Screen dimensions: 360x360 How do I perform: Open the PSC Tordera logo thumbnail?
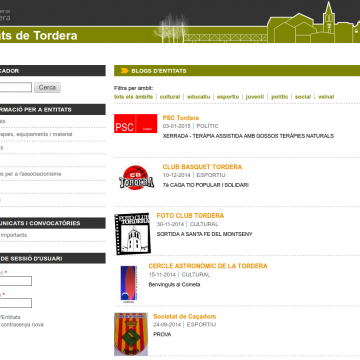(x=136, y=124)
